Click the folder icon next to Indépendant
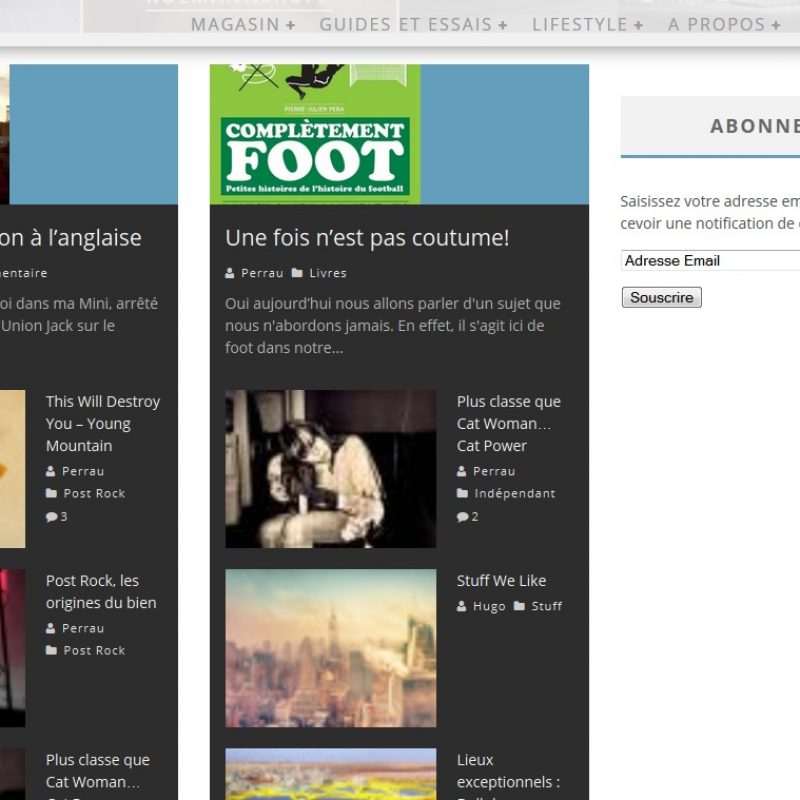Viewport: 800px width, 800px height. point(462,494)
